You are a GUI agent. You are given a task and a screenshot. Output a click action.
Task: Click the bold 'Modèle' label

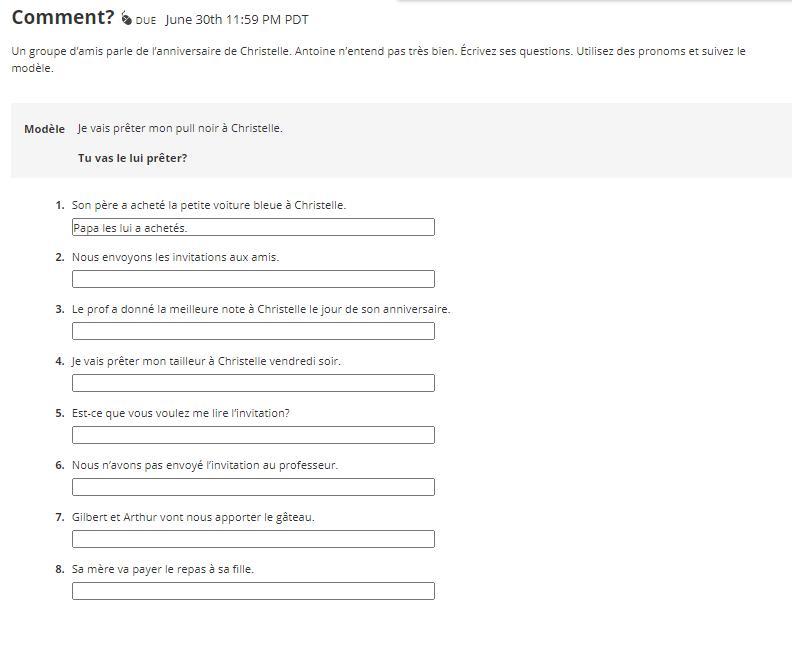point(44,129)
